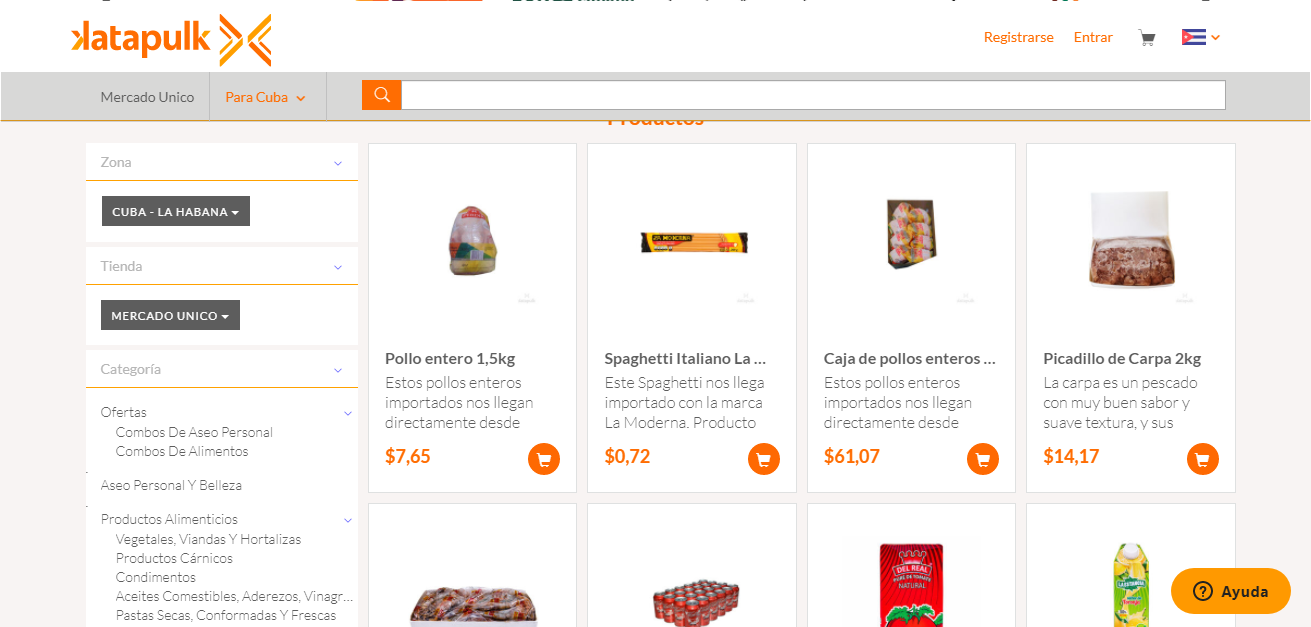Collapse the Categoría filter section
The image size is (1311, 627).
tap(338, 370)
